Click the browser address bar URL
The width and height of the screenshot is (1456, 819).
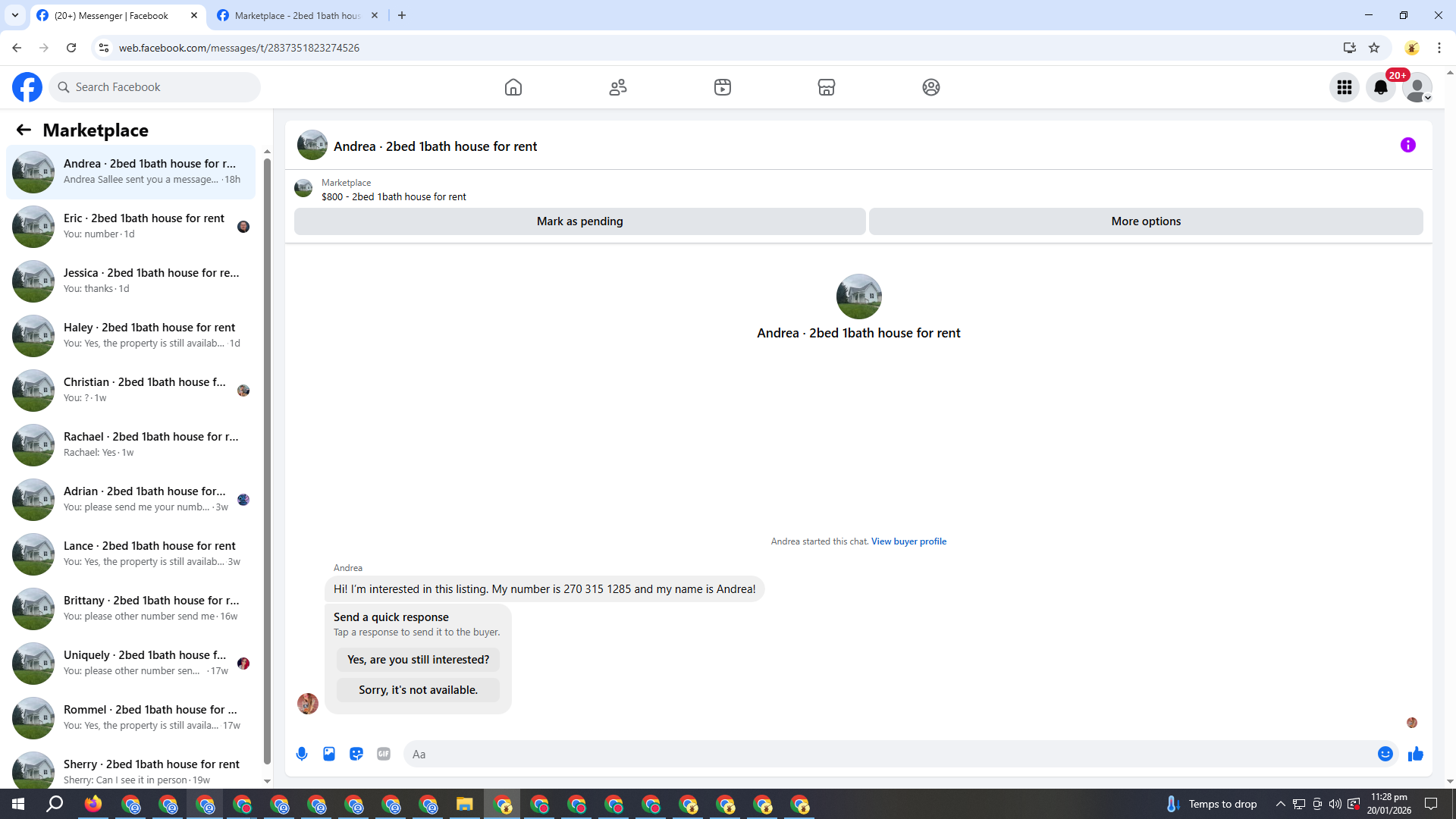click(239, 48)
